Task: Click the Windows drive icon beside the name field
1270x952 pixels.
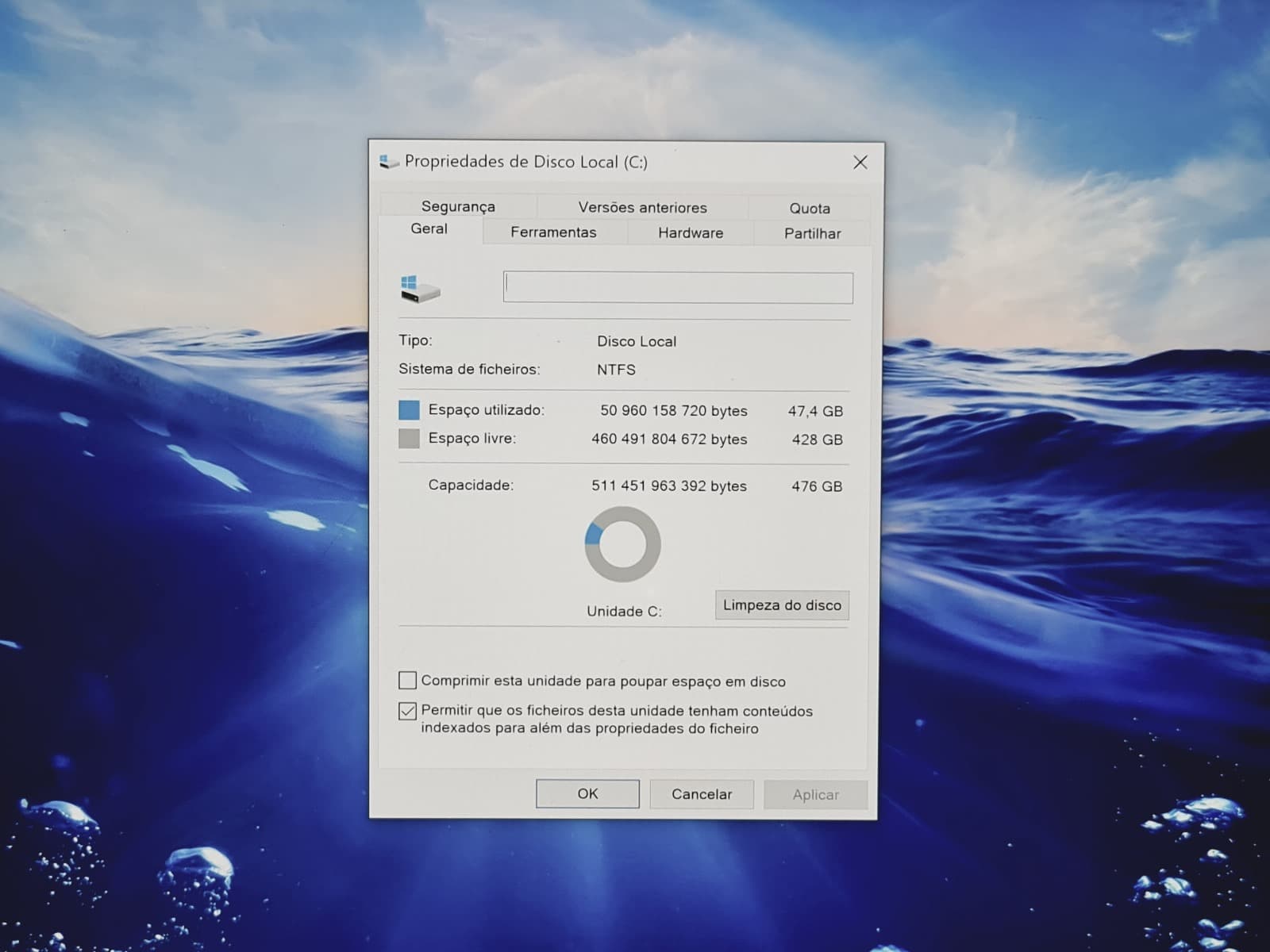Action: click(420, 289)
